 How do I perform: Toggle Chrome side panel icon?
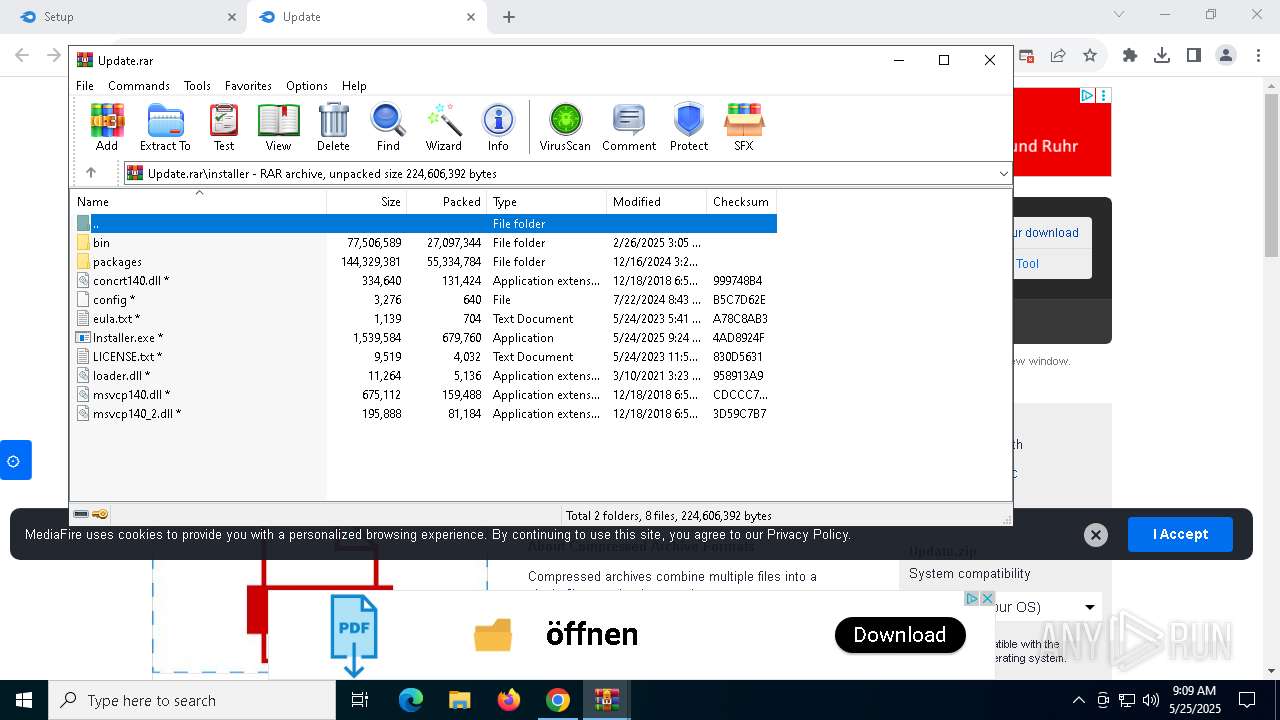[1194, 56]
